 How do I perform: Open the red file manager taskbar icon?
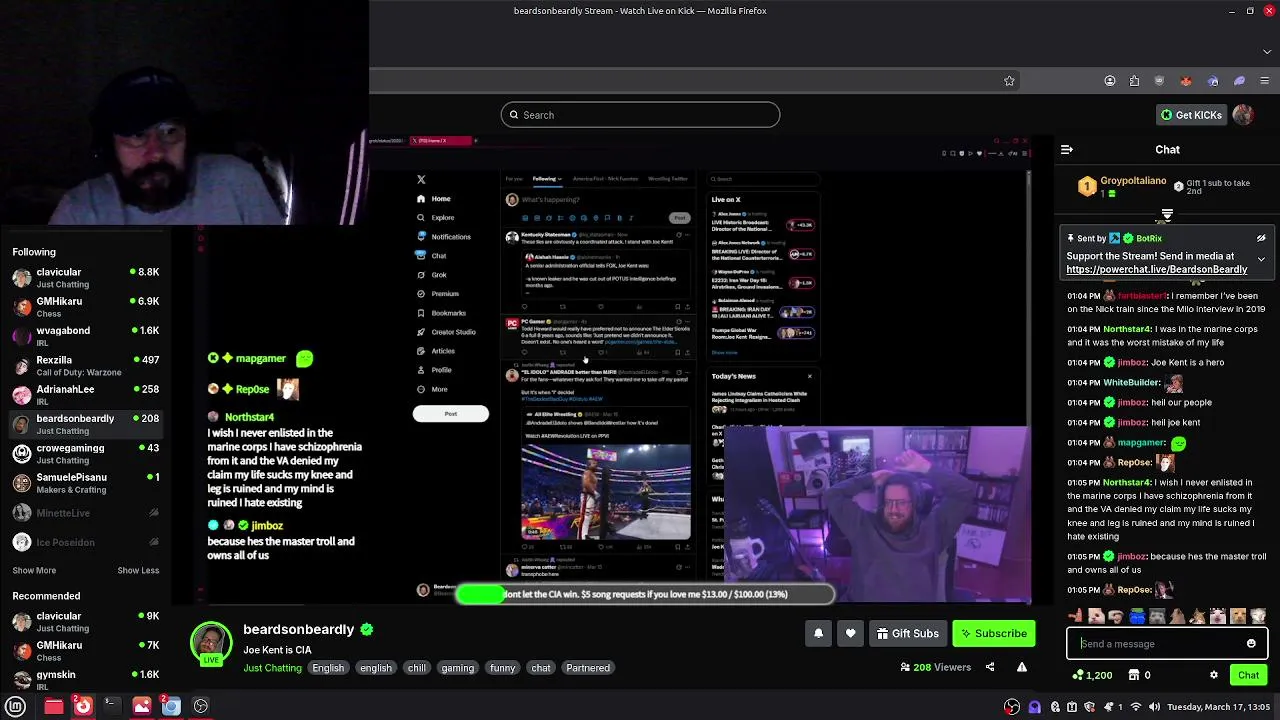(54, 706)
